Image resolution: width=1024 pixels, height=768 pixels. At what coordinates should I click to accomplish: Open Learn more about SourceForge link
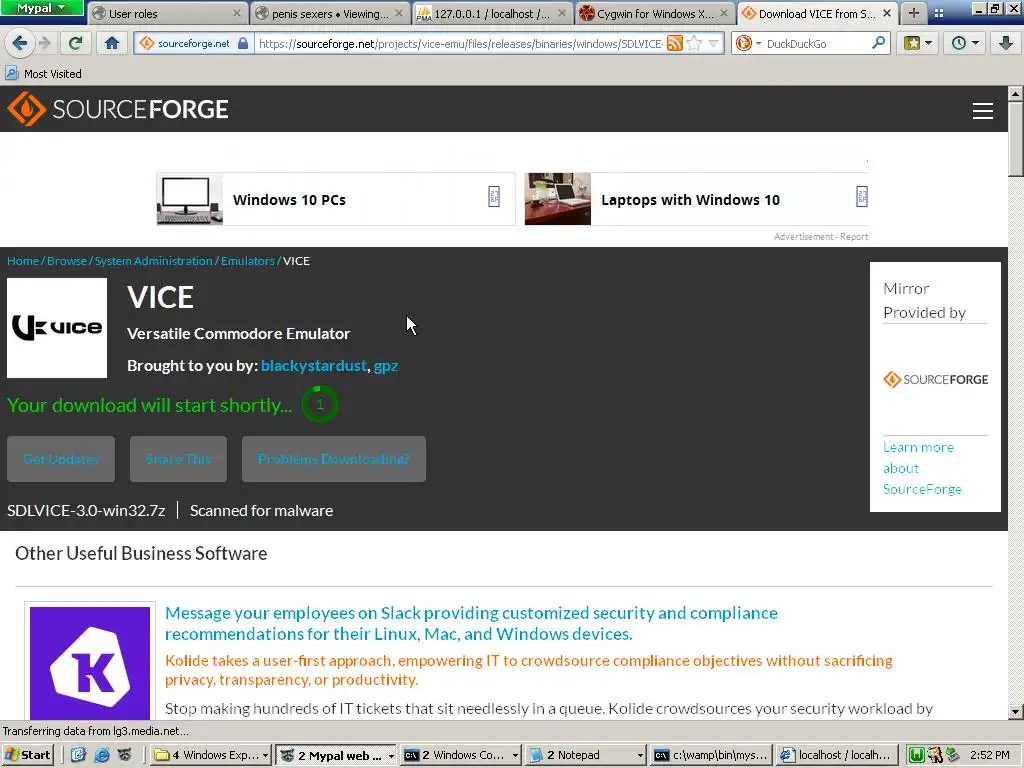922,468
